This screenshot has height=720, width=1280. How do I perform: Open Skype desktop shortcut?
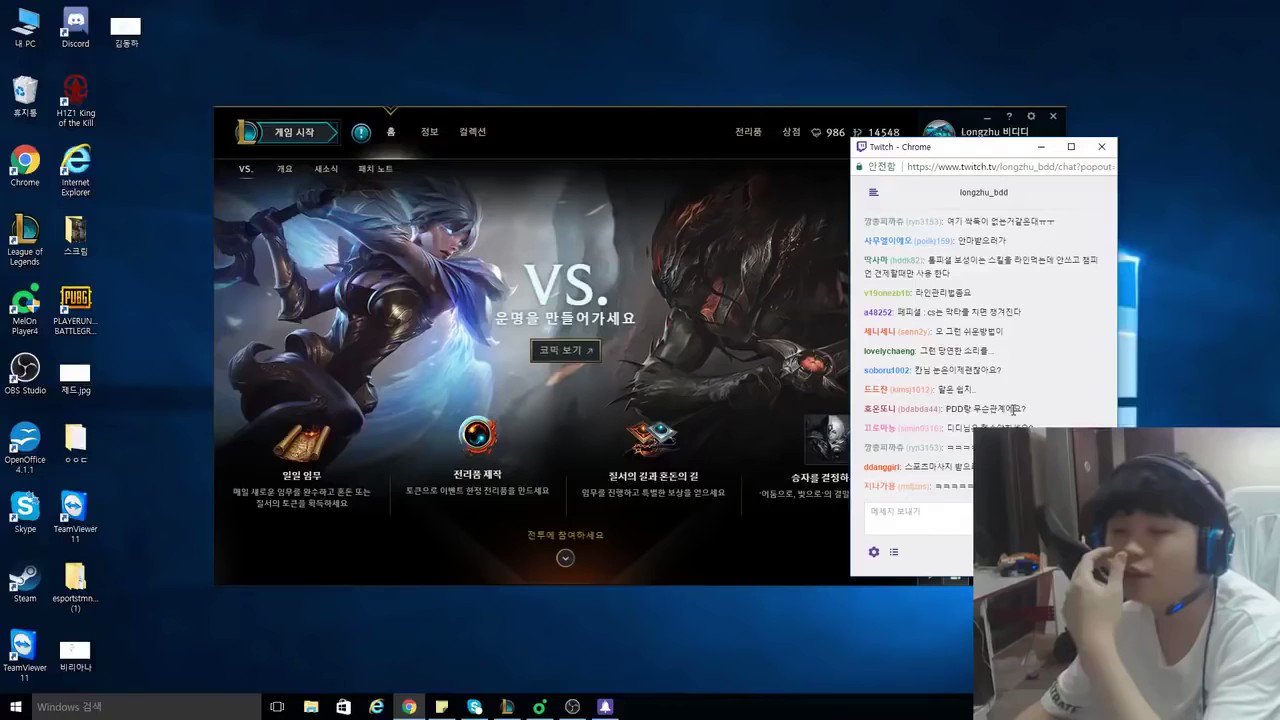point(25,513)
